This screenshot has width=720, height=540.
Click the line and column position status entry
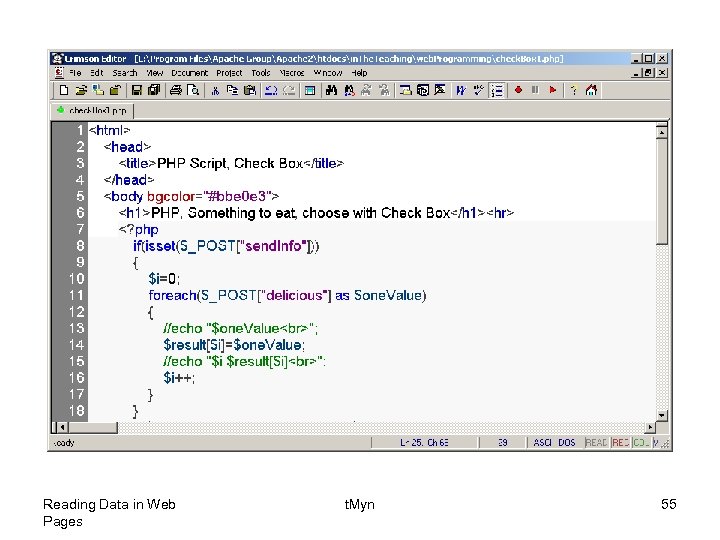click(424, 443)
